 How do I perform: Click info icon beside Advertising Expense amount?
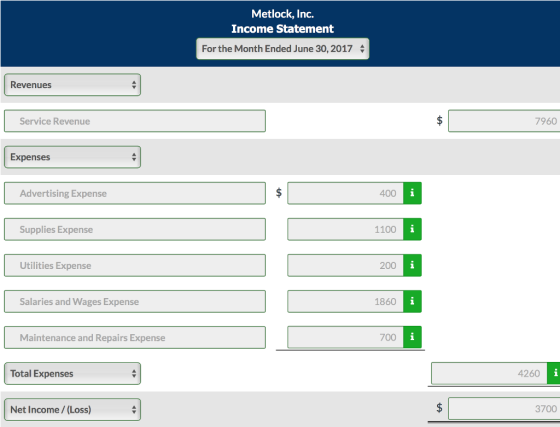[x=412, y=193]
